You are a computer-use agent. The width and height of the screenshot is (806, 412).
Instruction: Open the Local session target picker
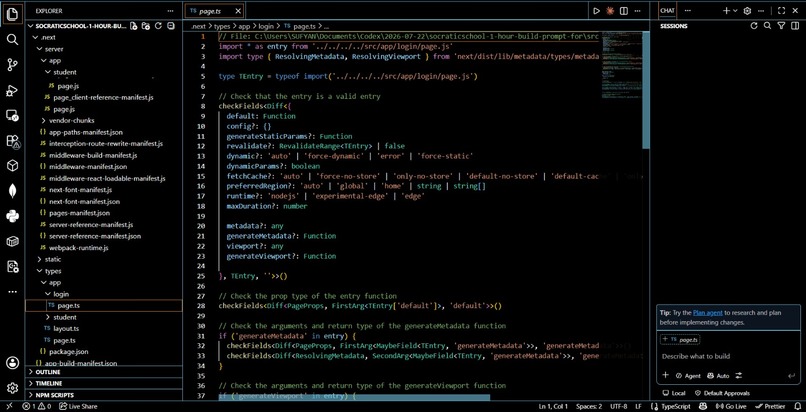[x=674, y=393]
